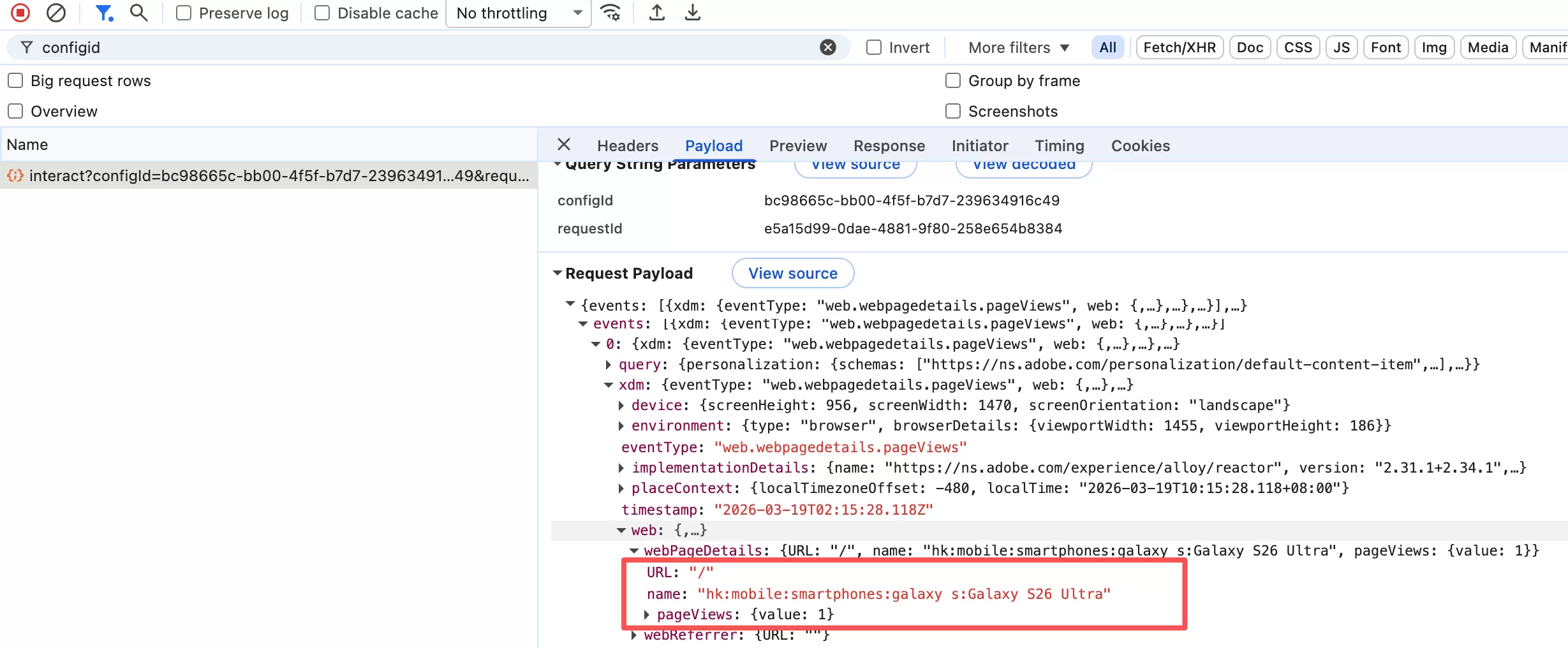Expand the pageViews node
1568x648 pixels.
(x=647, y=615)
